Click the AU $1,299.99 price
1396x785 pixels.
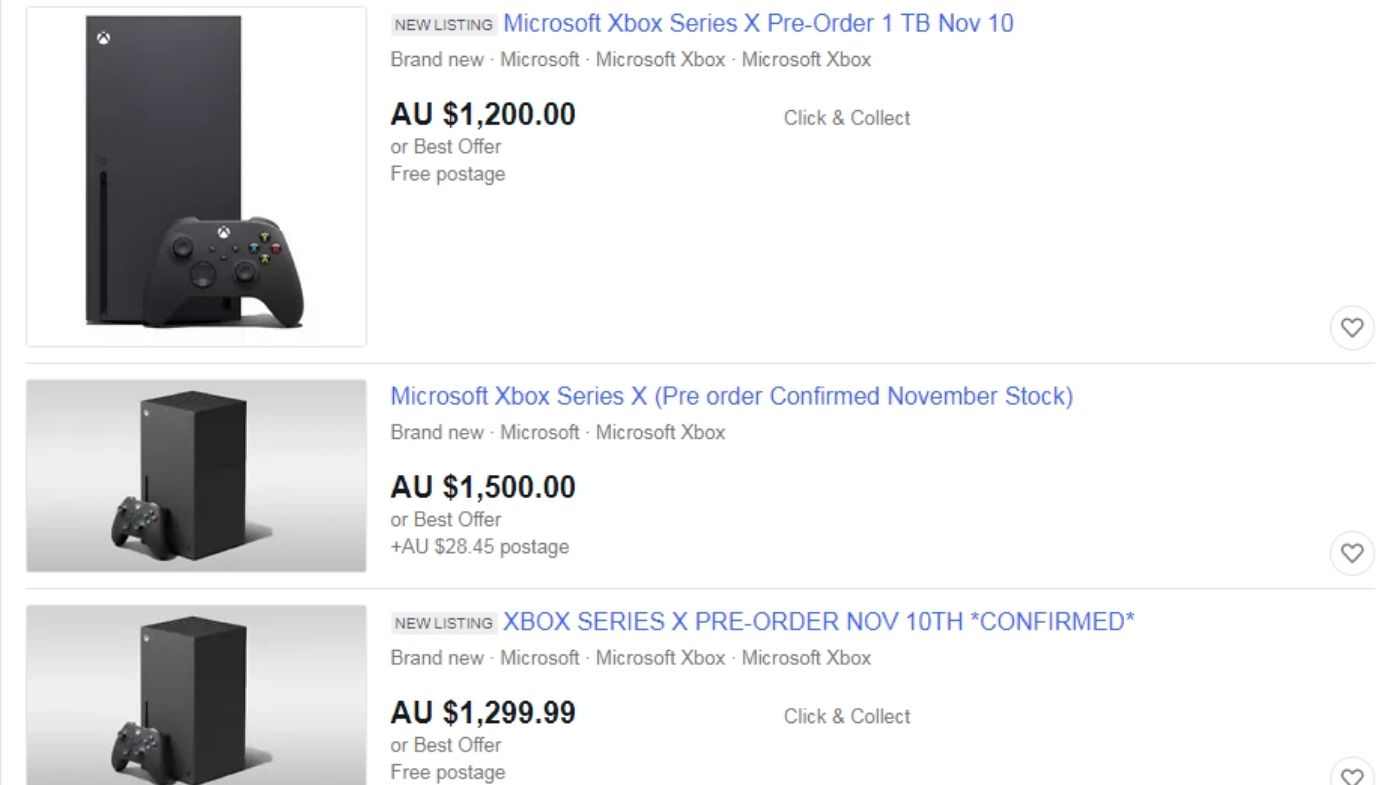[483, 713]
